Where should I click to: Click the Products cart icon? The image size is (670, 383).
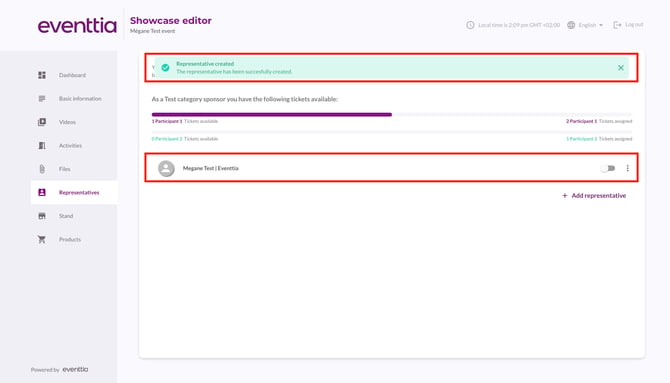pyautogui.click(x=42, y=239)
